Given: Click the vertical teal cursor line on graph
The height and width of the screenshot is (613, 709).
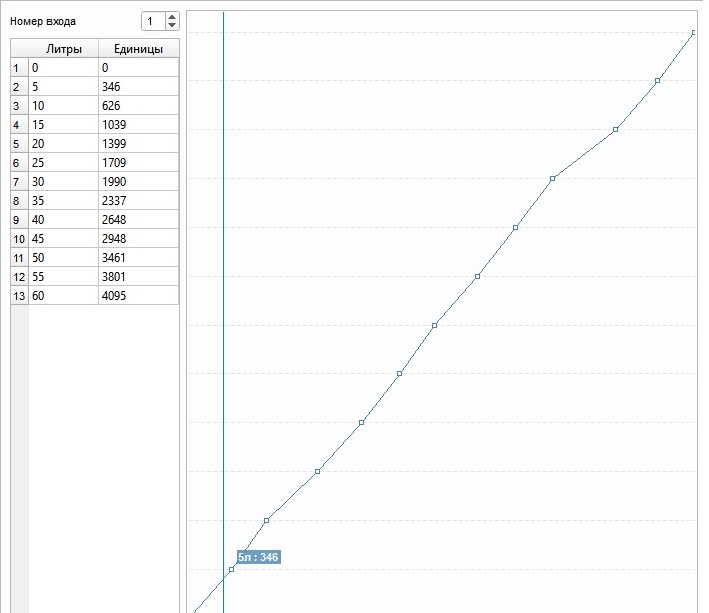Looking at the screenshot, I should tap(223, 300).
